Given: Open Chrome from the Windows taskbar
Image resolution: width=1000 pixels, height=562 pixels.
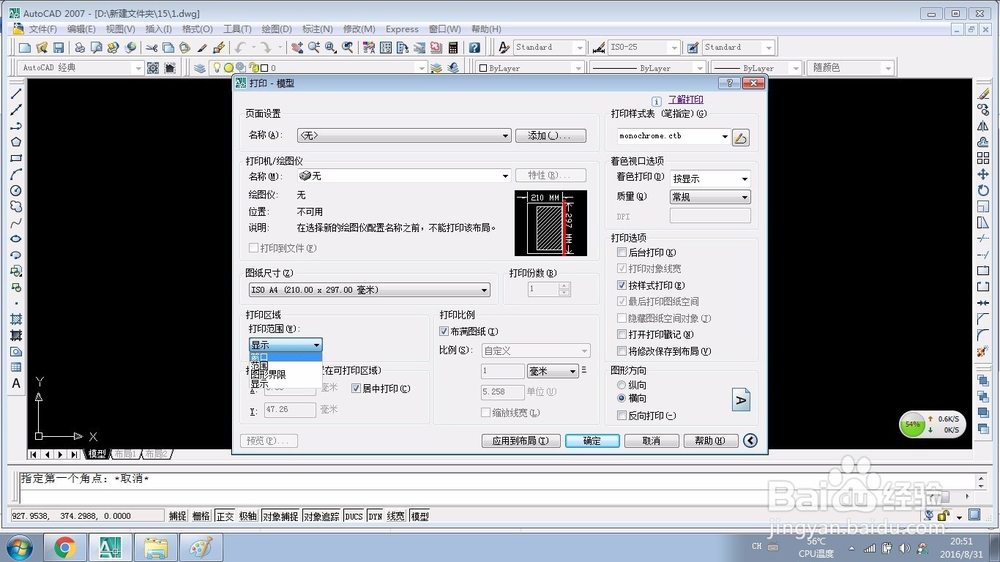Looking at the screenshot, I should point(64,547).
